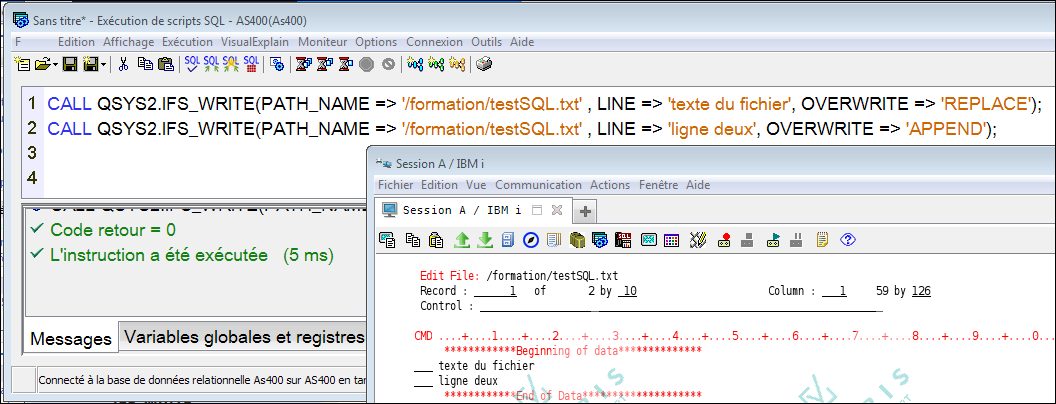Paste clipboard in the SQL script toolbar

(166, 64)
